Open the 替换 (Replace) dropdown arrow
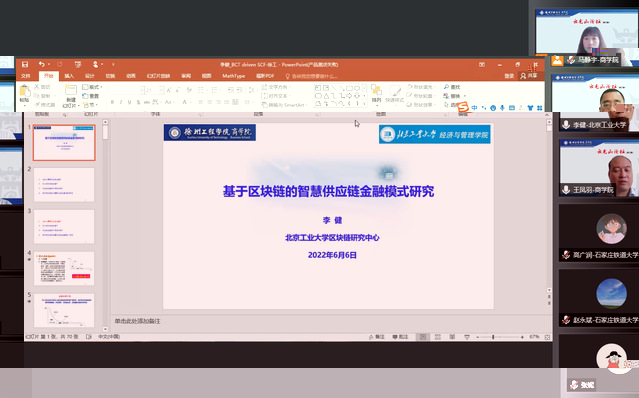Screen dimensions: 639x398 (465, 96)
